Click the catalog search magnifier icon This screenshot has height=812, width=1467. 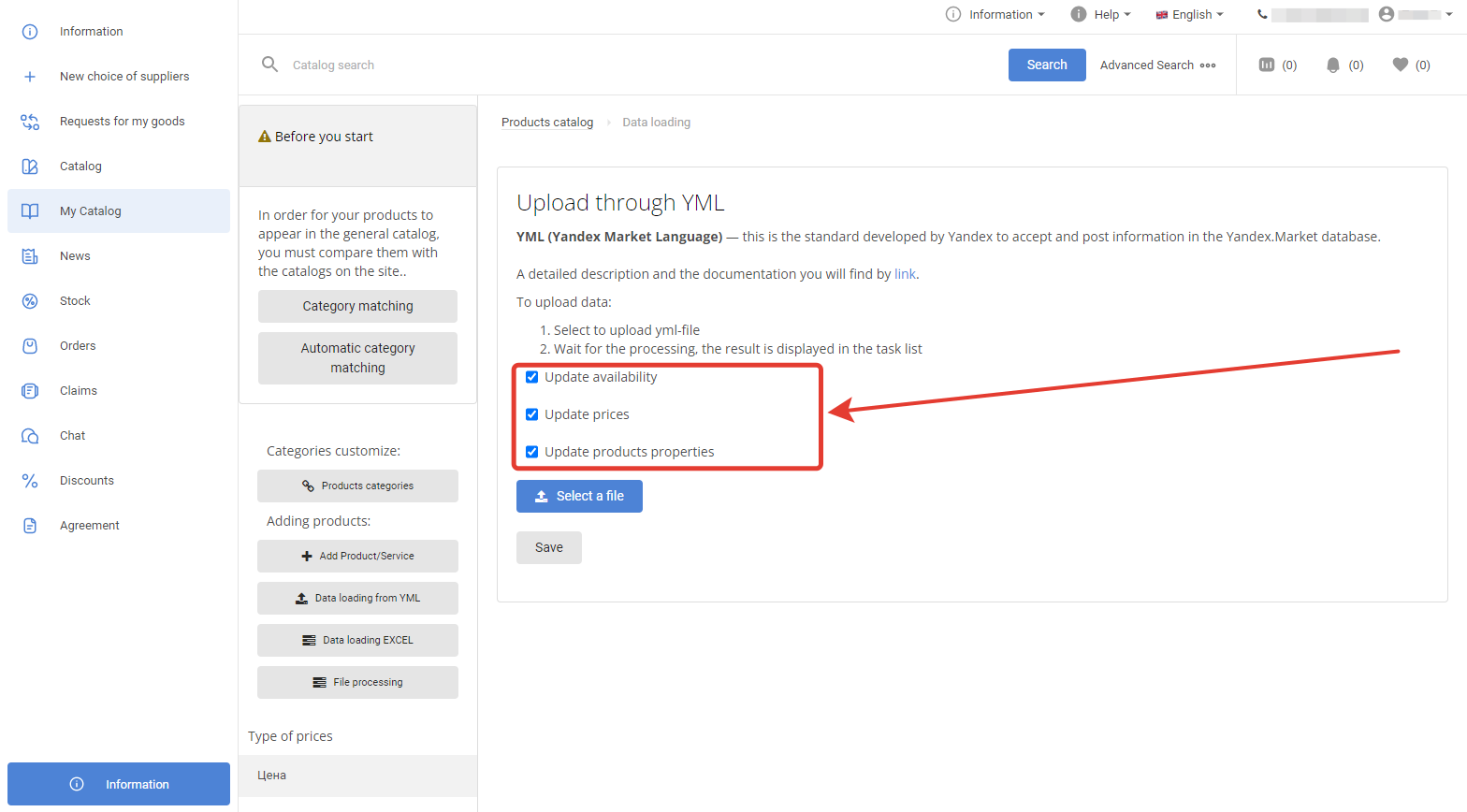[269, 65]
